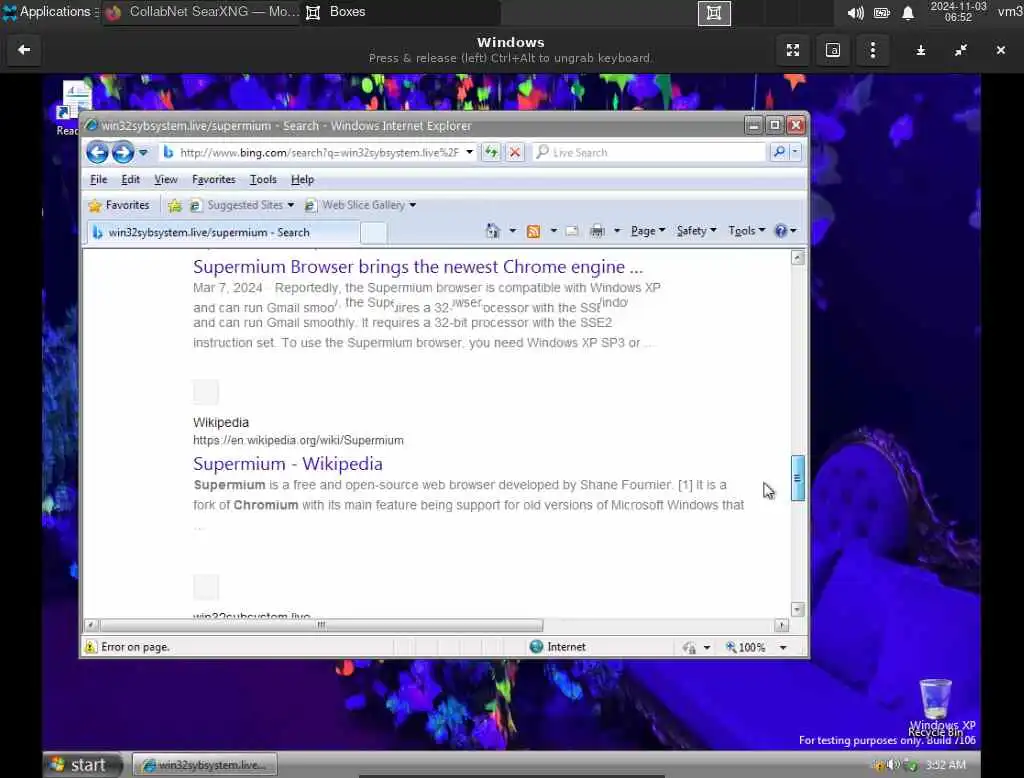The image size is (1024, 778).
Task: Open the Recycle Bin desktop icon
Action: pos(935,707)
